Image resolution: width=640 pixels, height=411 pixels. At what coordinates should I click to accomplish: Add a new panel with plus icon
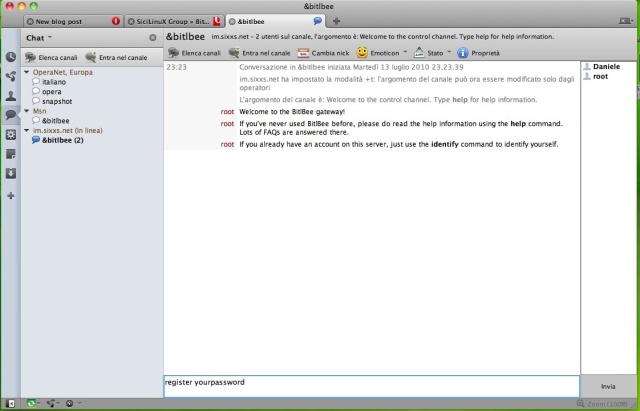point(10,195)
